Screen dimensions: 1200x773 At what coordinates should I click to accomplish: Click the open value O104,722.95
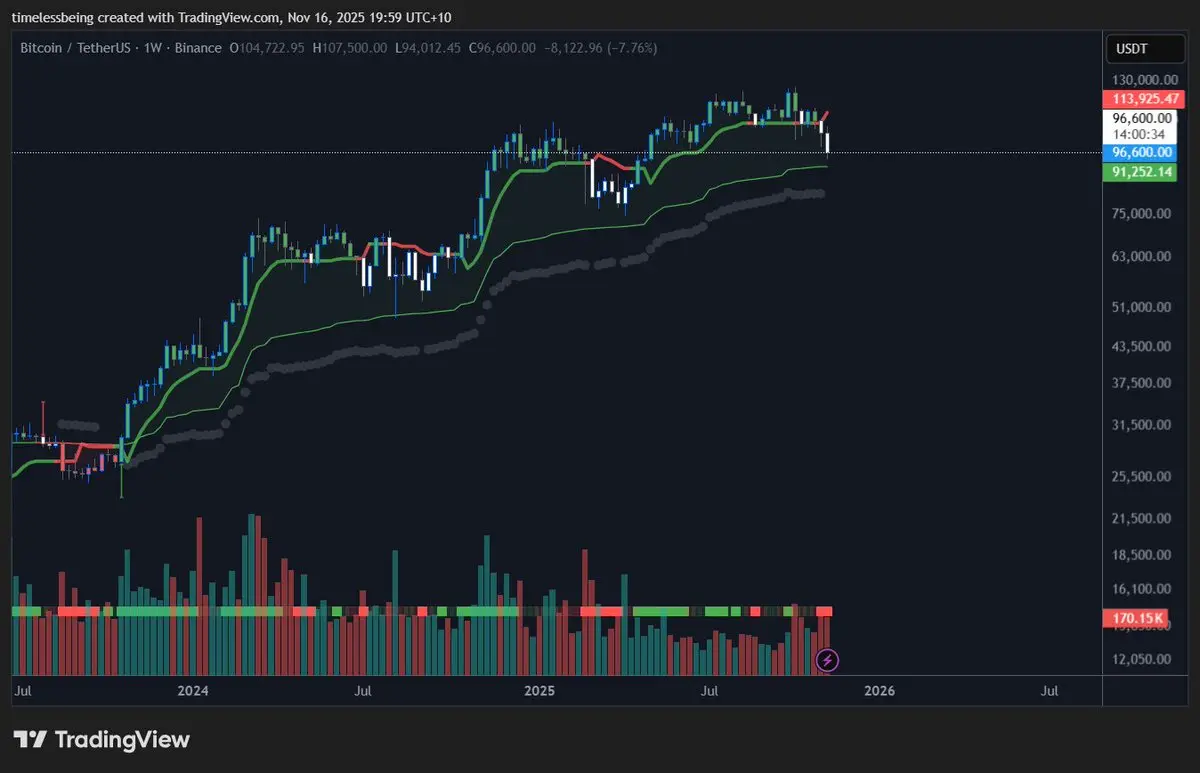pyautogui.click(x=267, y=48)
